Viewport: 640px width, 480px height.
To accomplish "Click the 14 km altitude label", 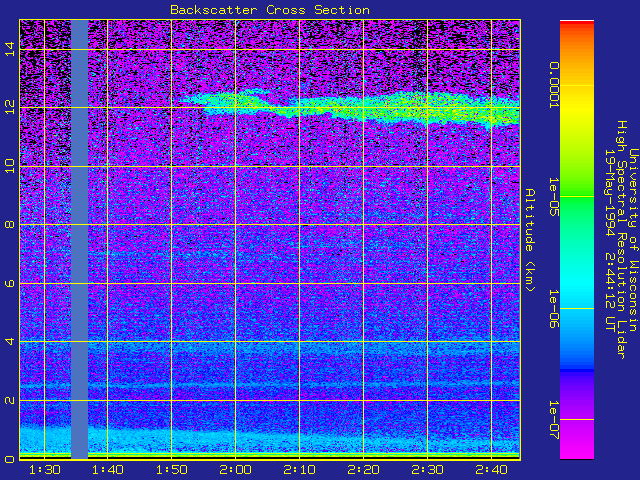I will [x=10, y=49].
